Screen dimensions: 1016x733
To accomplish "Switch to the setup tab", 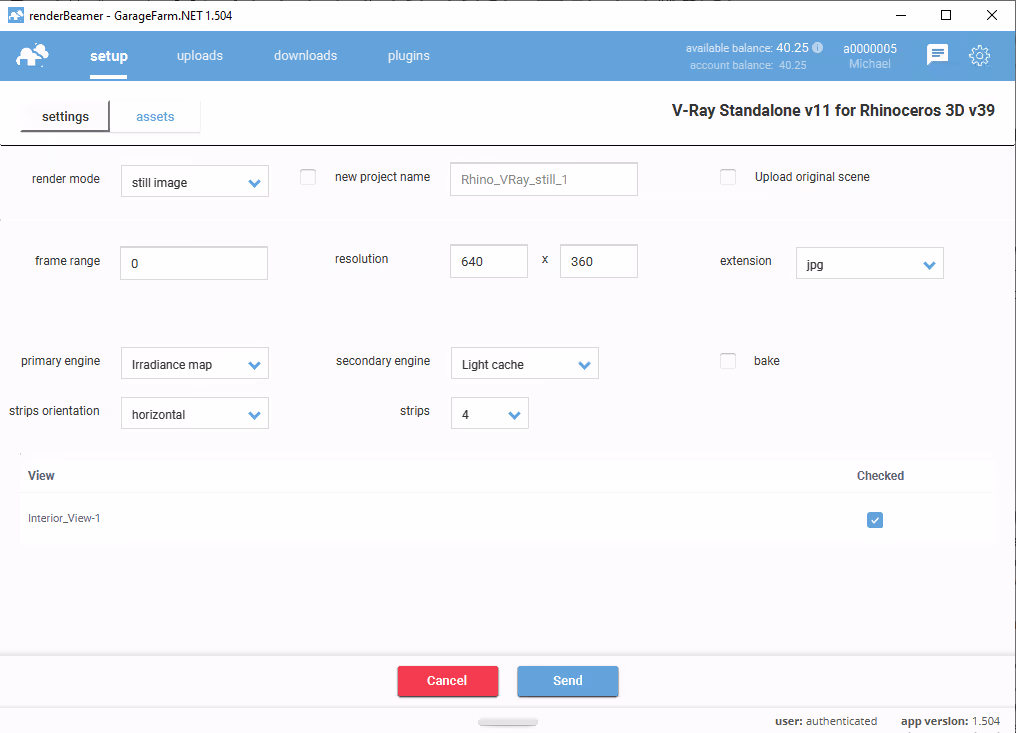I will click(108, 56).
